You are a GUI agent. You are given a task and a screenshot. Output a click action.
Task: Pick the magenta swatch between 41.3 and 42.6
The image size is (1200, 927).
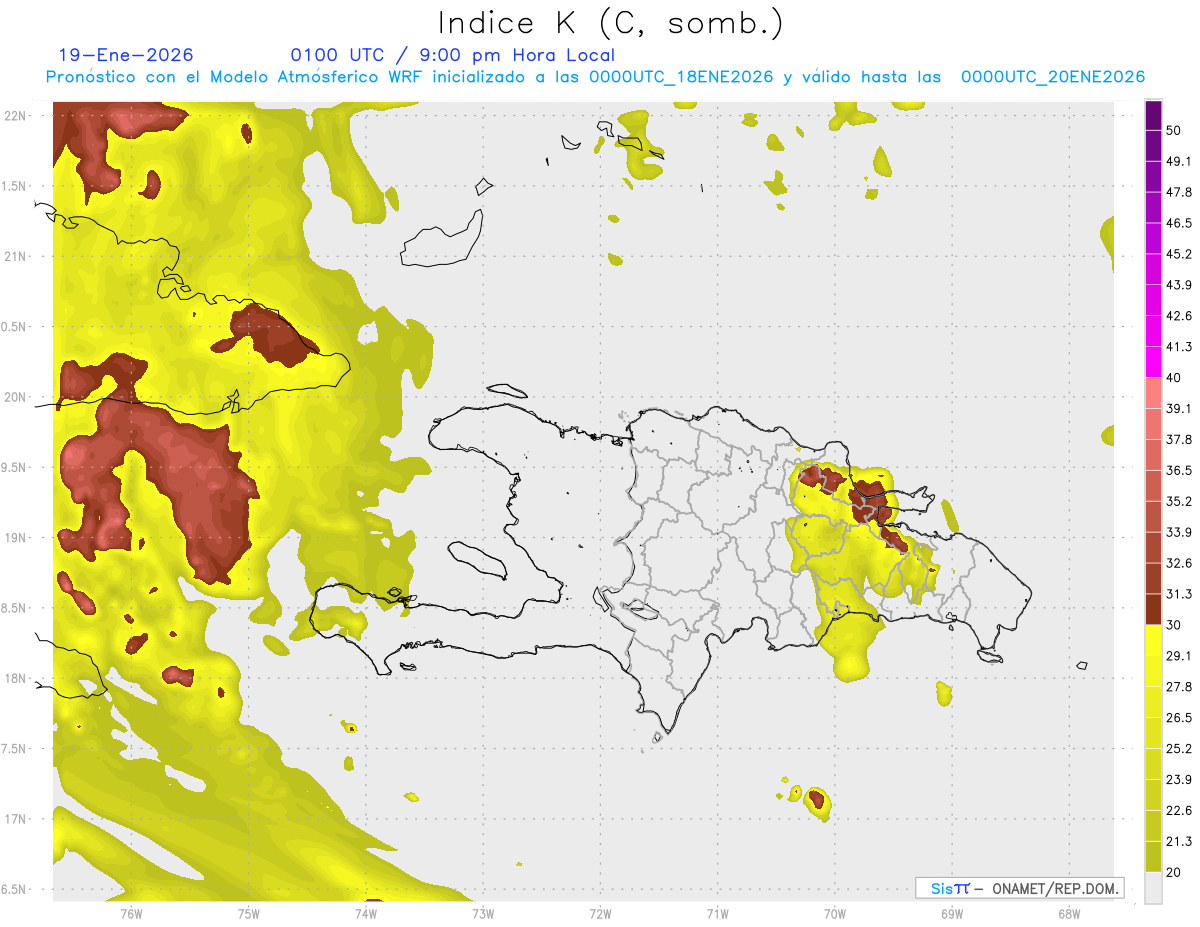point(1153,331)
